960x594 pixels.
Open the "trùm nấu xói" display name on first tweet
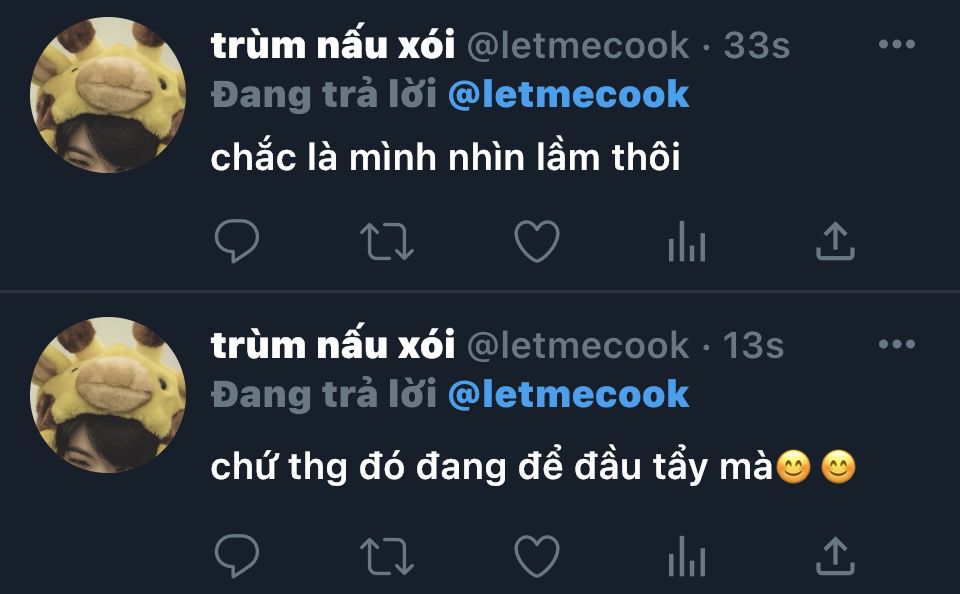[x=333, y=45]
